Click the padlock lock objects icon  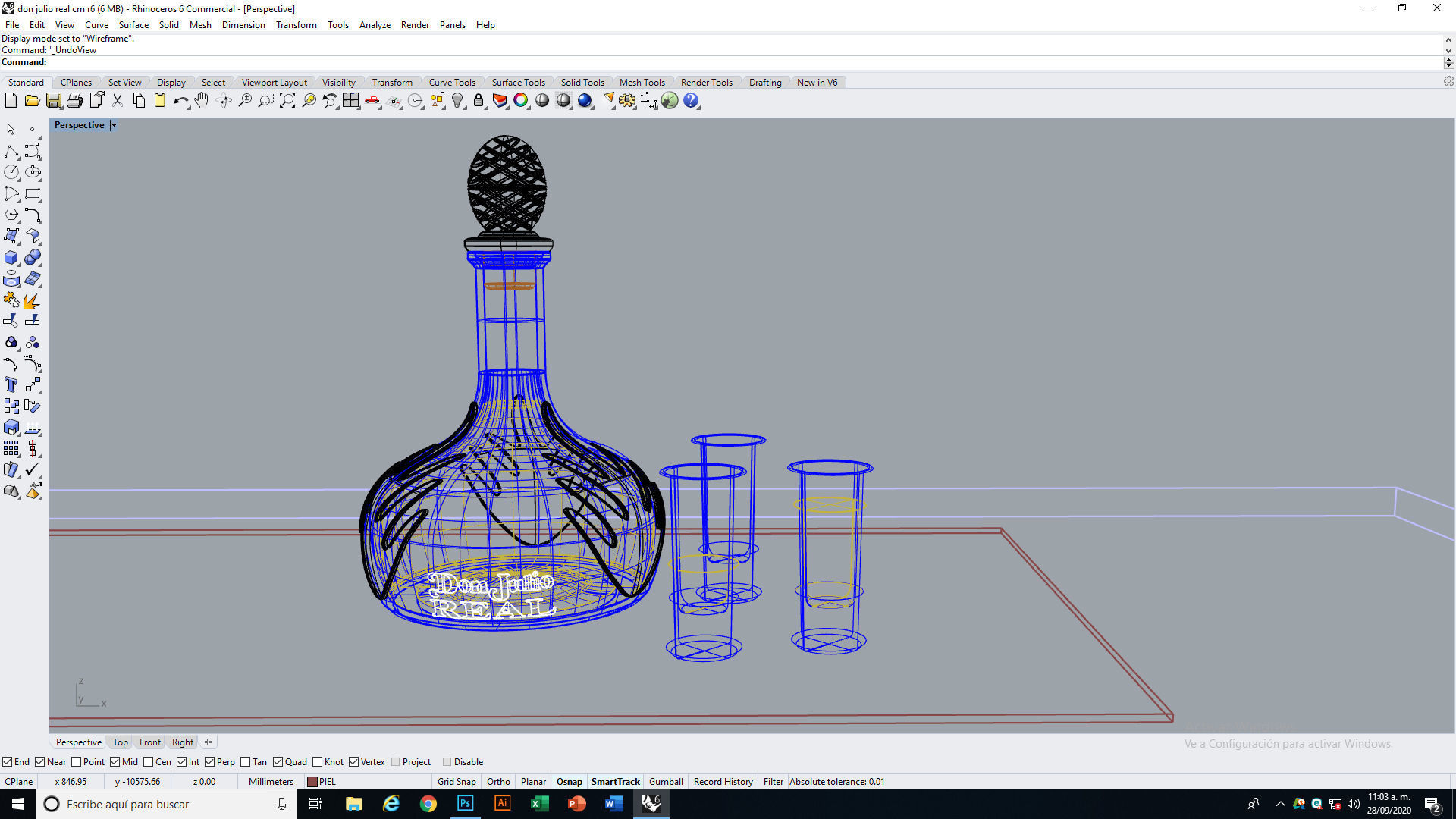click(x=479, y=101)
